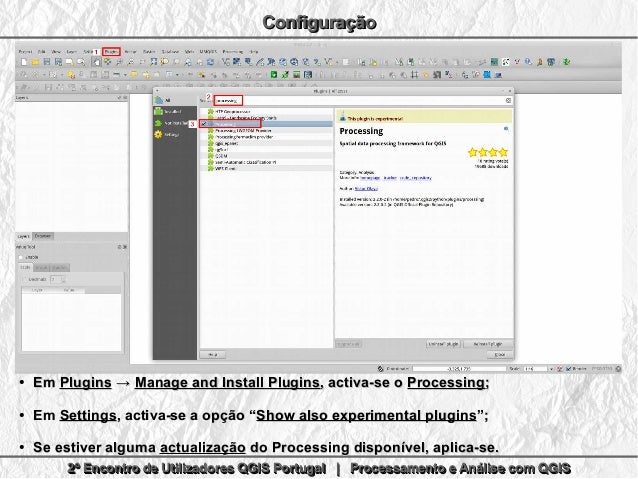Click the Save Project toolbar icon
Viewport: 638px width, 479px height.
(x=46, y=62)
